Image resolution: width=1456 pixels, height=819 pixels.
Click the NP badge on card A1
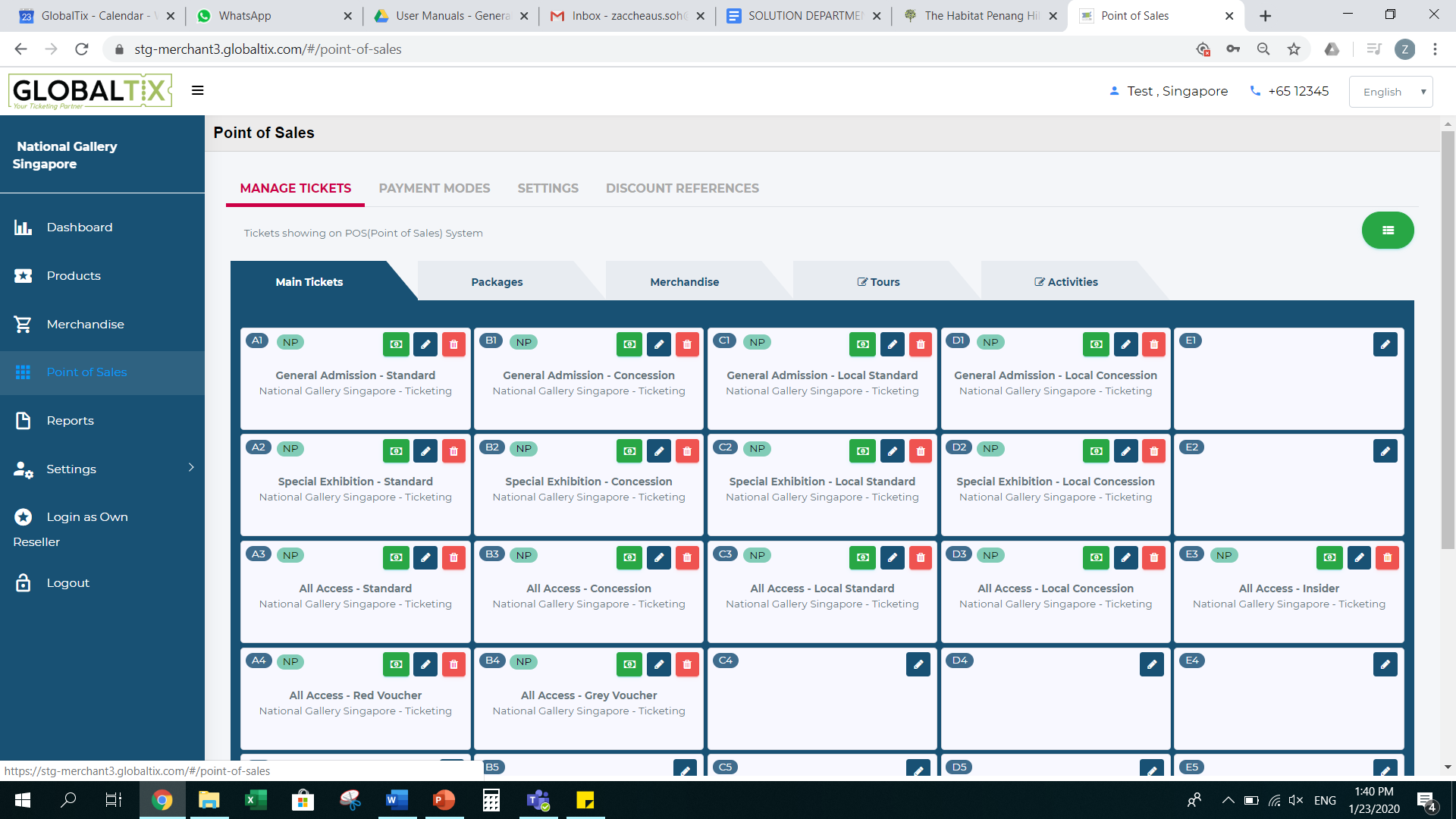tap(290, 342)
